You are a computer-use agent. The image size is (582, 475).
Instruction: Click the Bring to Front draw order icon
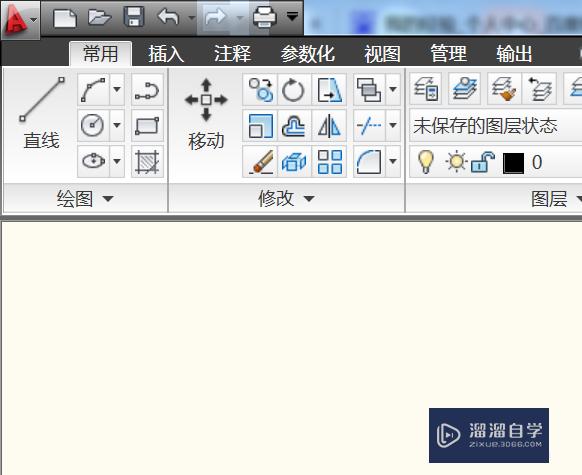(369, 89)
